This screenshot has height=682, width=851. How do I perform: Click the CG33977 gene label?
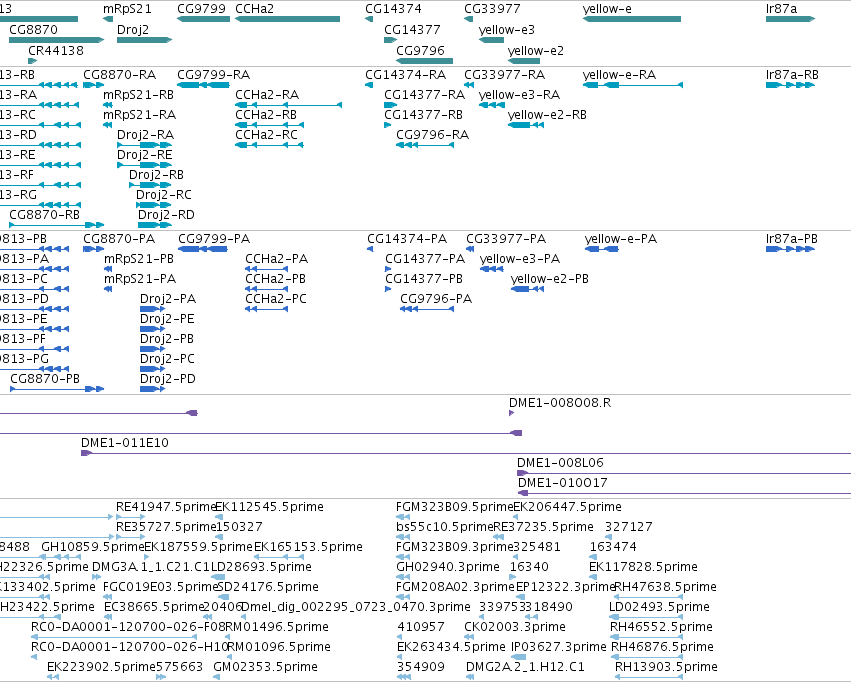[x=492, y=9]
